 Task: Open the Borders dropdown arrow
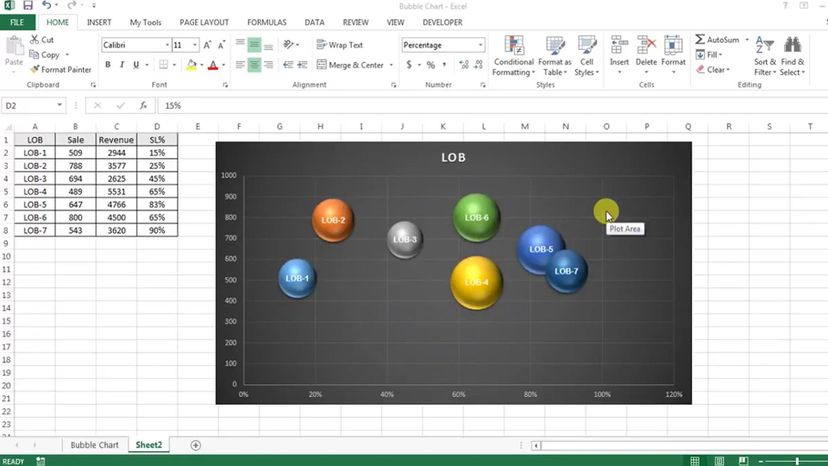pos(174,65)
